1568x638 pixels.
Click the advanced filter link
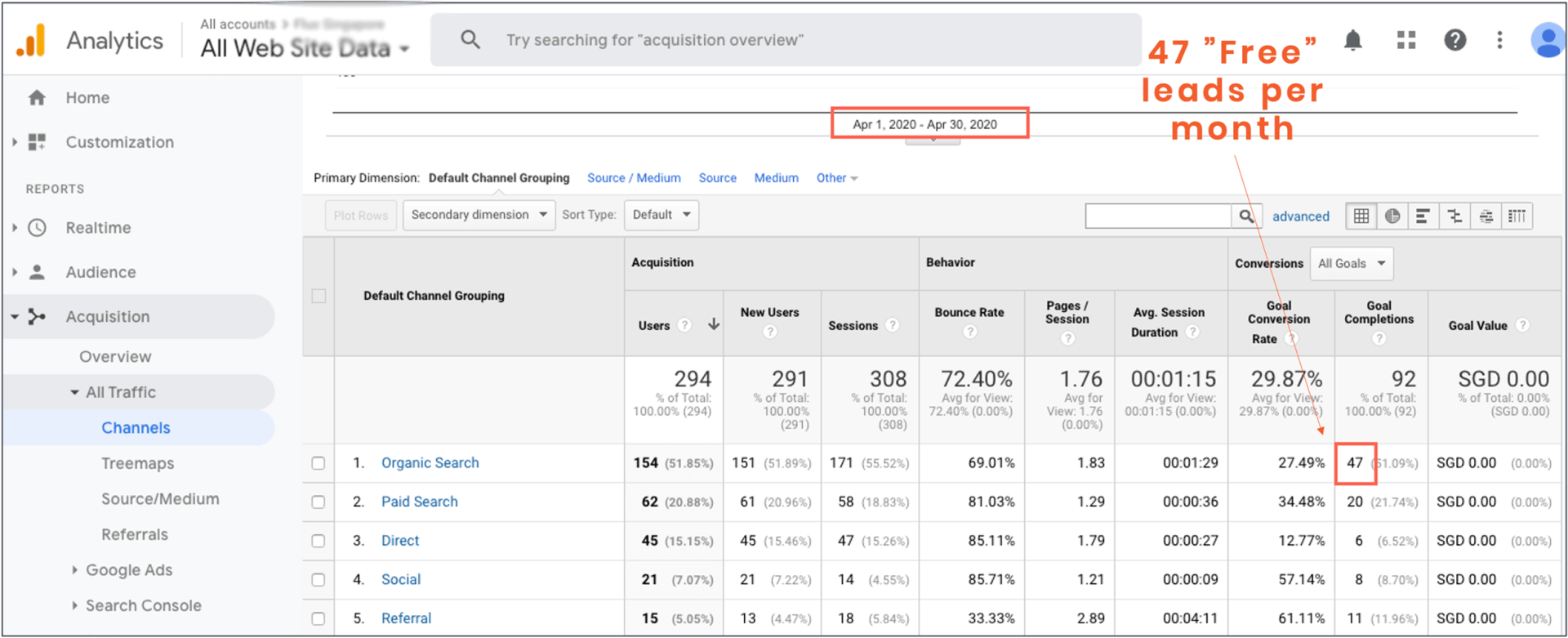(x=1300, y=216)
